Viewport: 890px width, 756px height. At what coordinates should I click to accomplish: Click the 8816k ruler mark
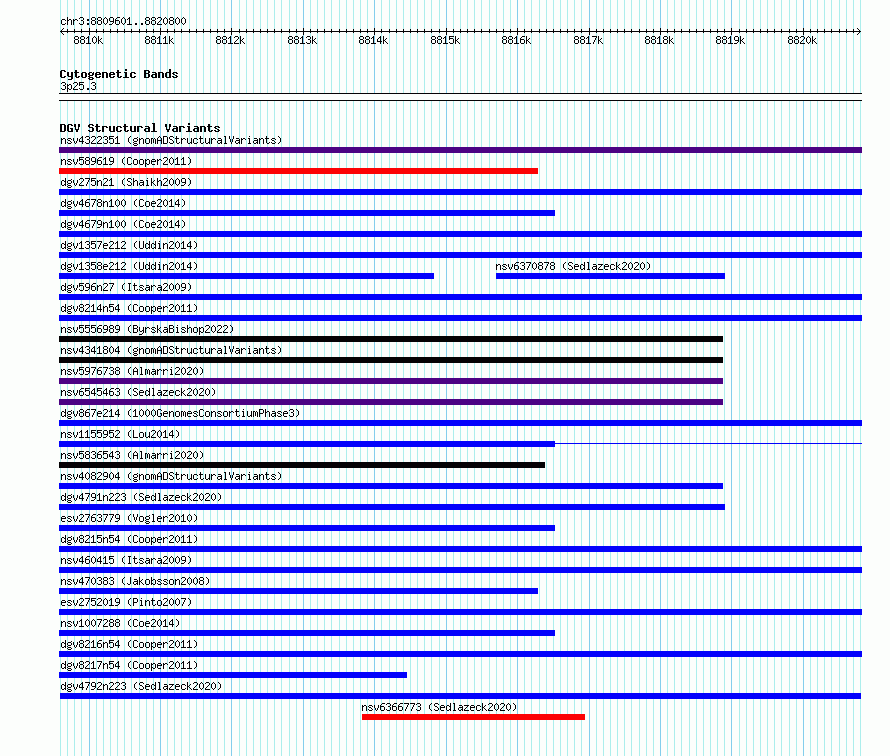(x=517, y=40)
